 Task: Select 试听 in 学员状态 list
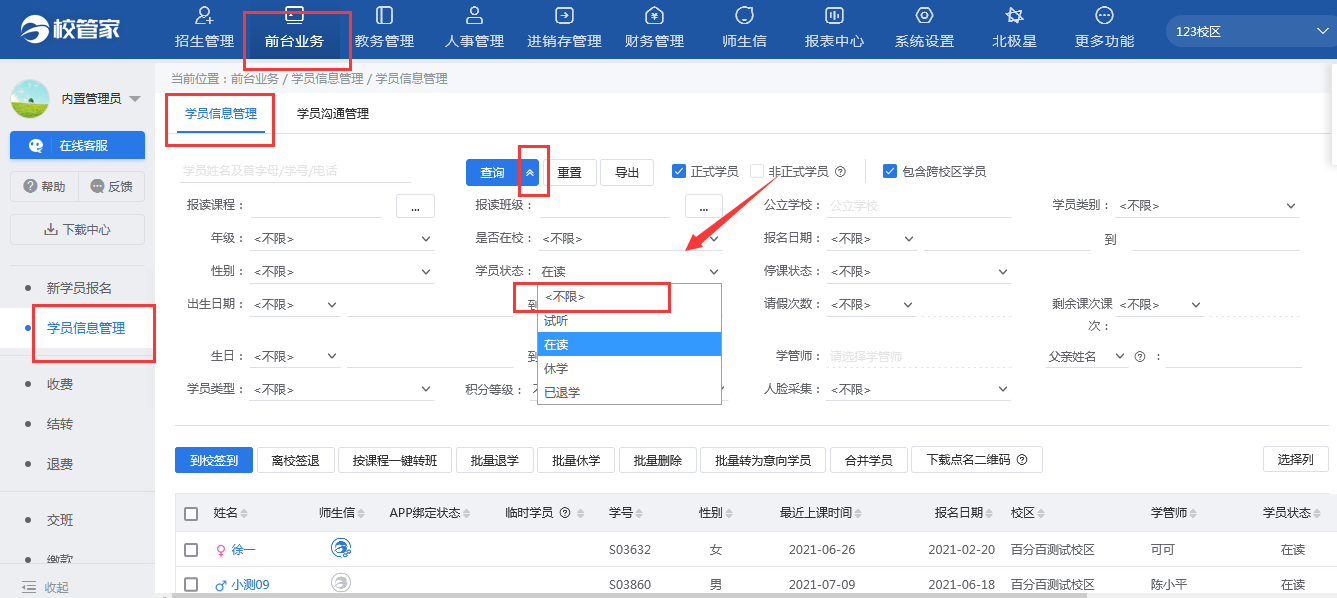tap(629, 321)
